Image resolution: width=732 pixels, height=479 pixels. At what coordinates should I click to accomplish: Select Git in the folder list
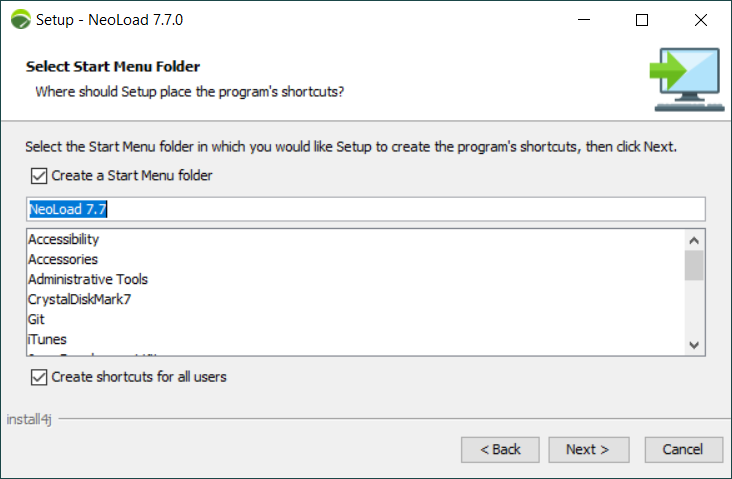36,319
